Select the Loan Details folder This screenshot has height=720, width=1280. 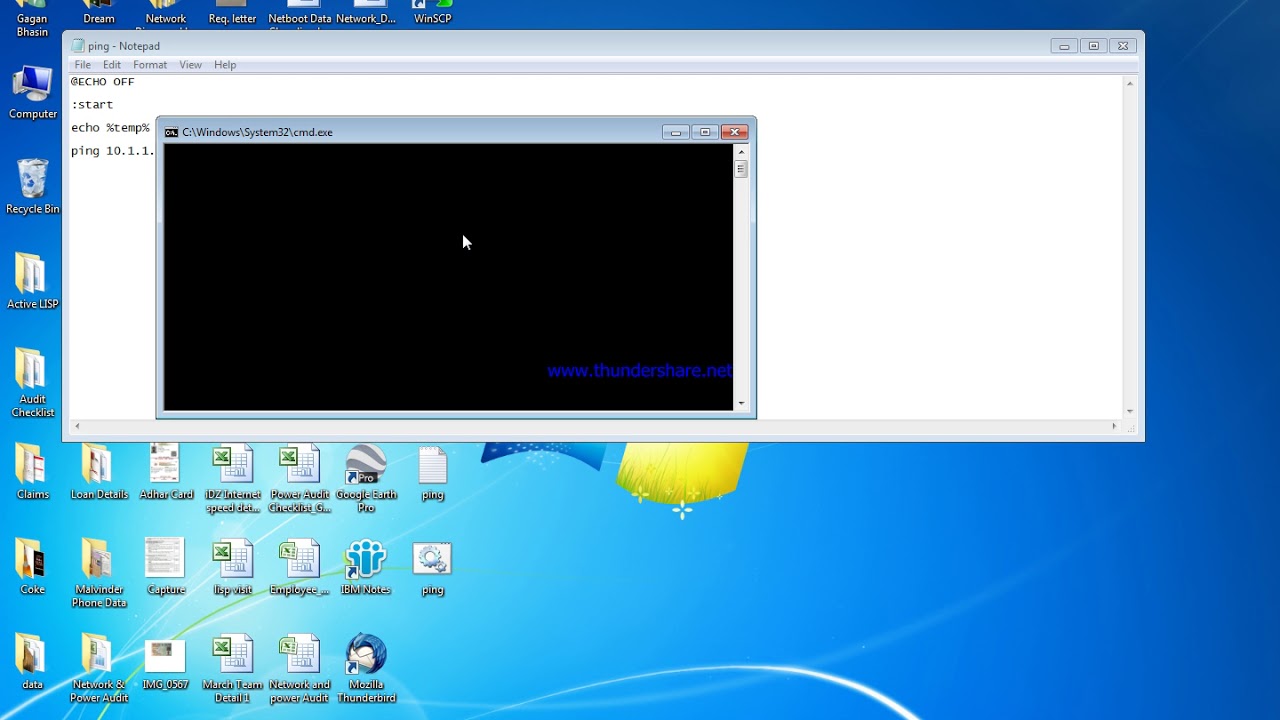[x=99, y=472]
